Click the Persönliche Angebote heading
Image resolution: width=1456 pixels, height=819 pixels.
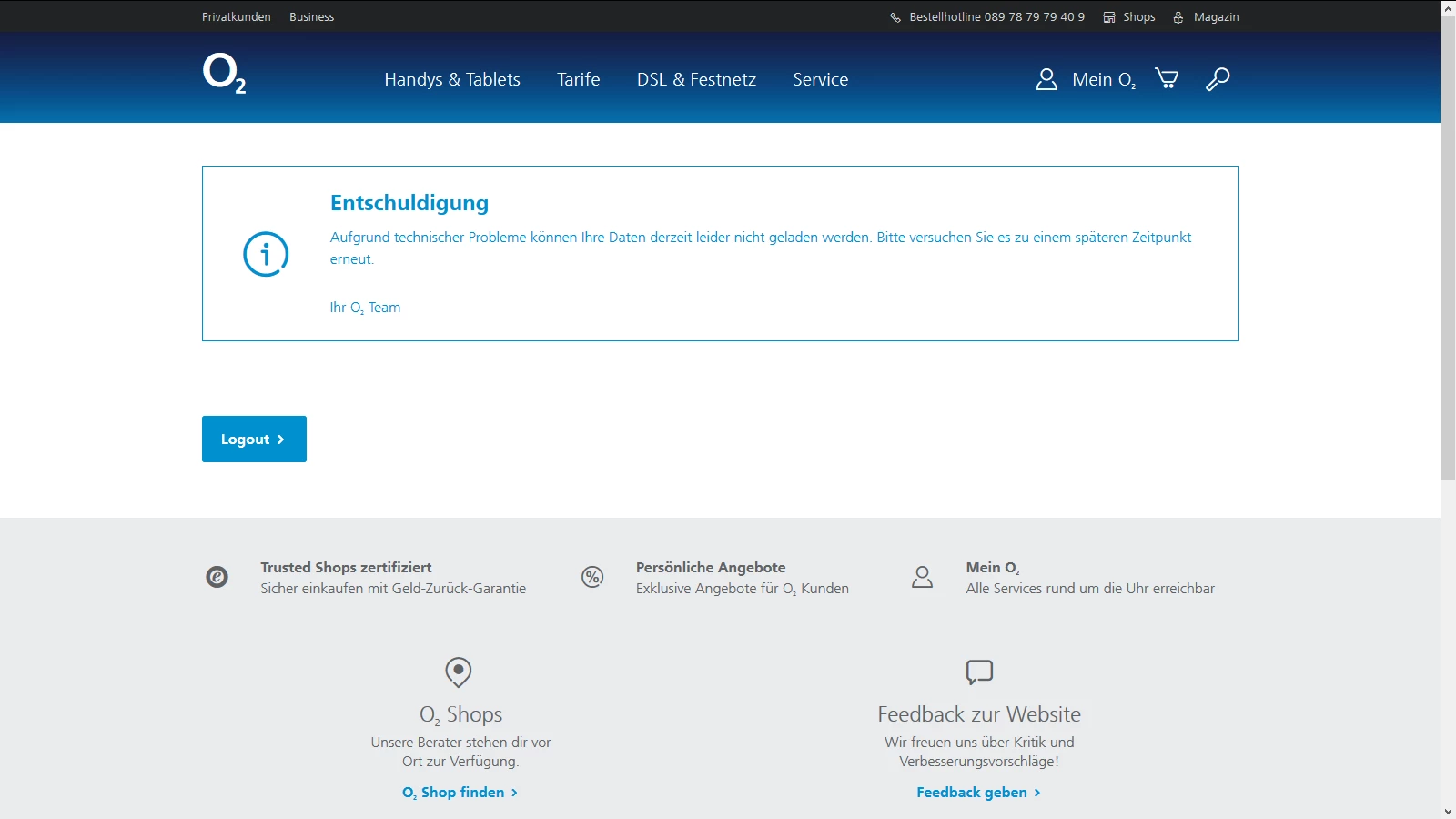coord(711,568)
